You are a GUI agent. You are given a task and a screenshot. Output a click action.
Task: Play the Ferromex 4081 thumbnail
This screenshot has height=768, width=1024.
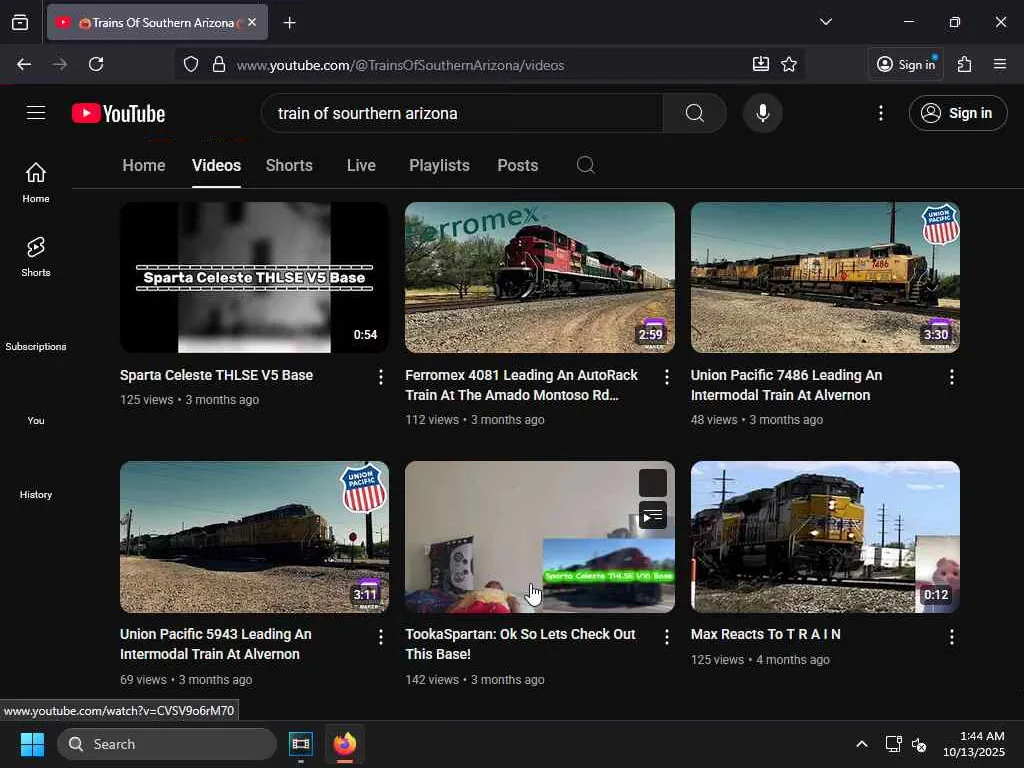[x=539, y=278]
